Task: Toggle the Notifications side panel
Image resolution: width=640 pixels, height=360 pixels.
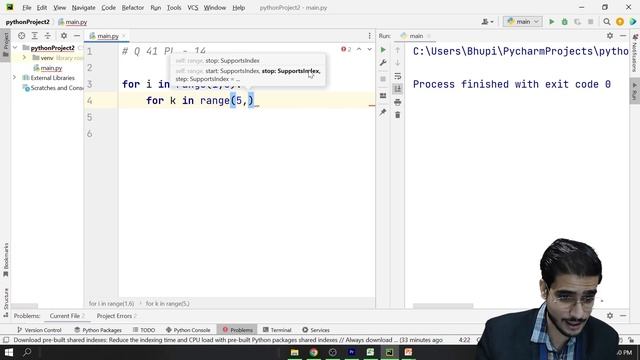Action: click(635, 53)
